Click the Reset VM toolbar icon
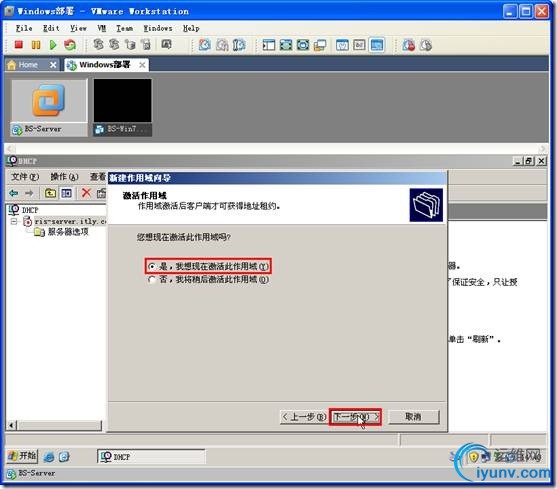The height and width of the screenshot is (489, 557). 70,45
